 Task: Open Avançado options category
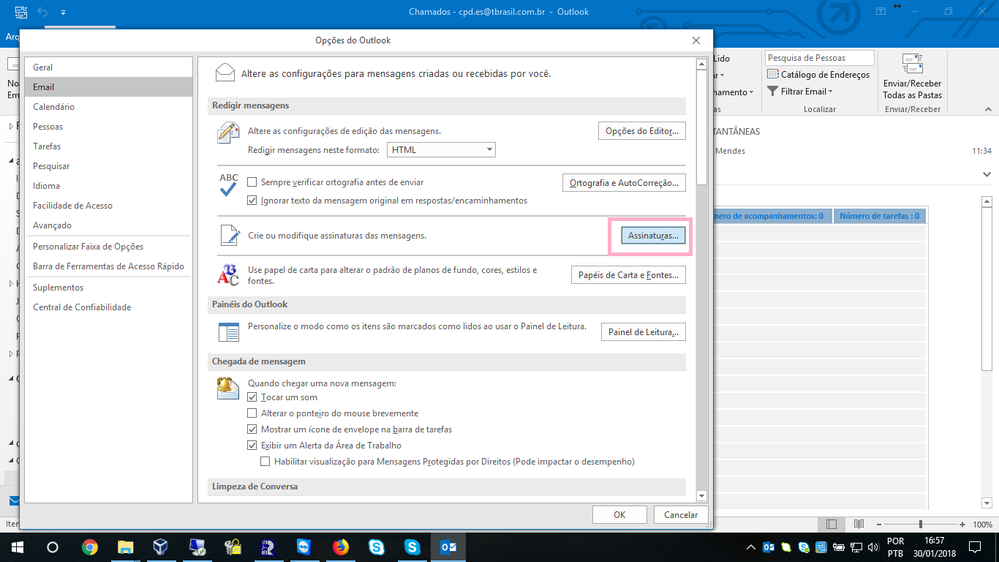[x=108, y=225]
